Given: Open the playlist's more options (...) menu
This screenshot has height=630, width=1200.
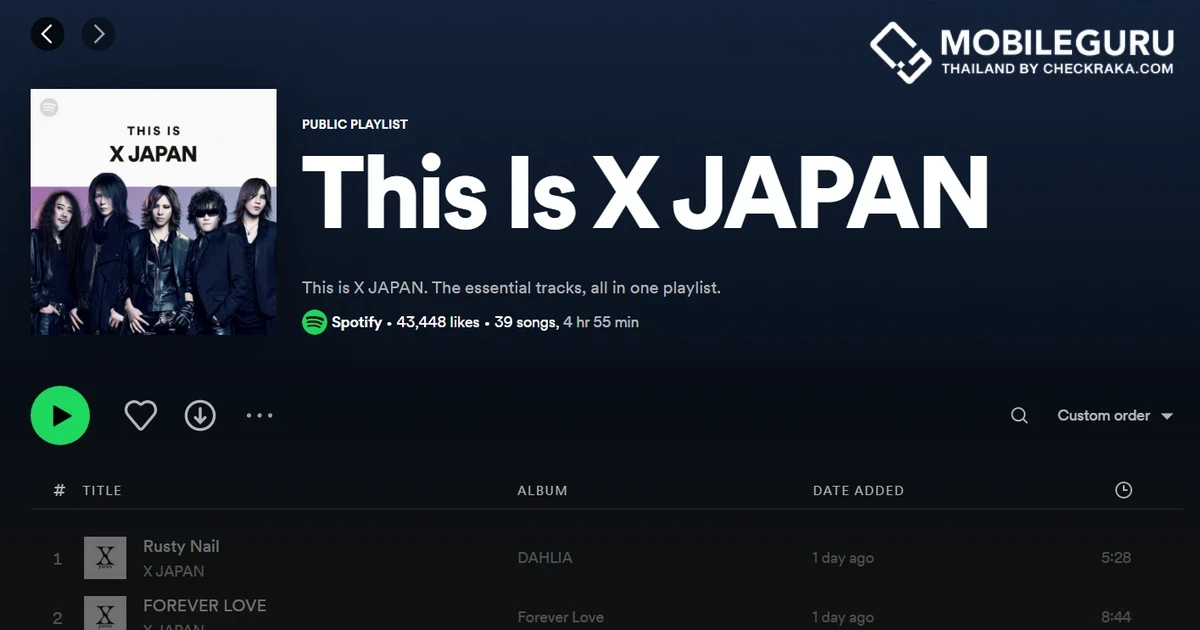Looking at the screenshot, I should pyautogui.click(x=259, y=415).
